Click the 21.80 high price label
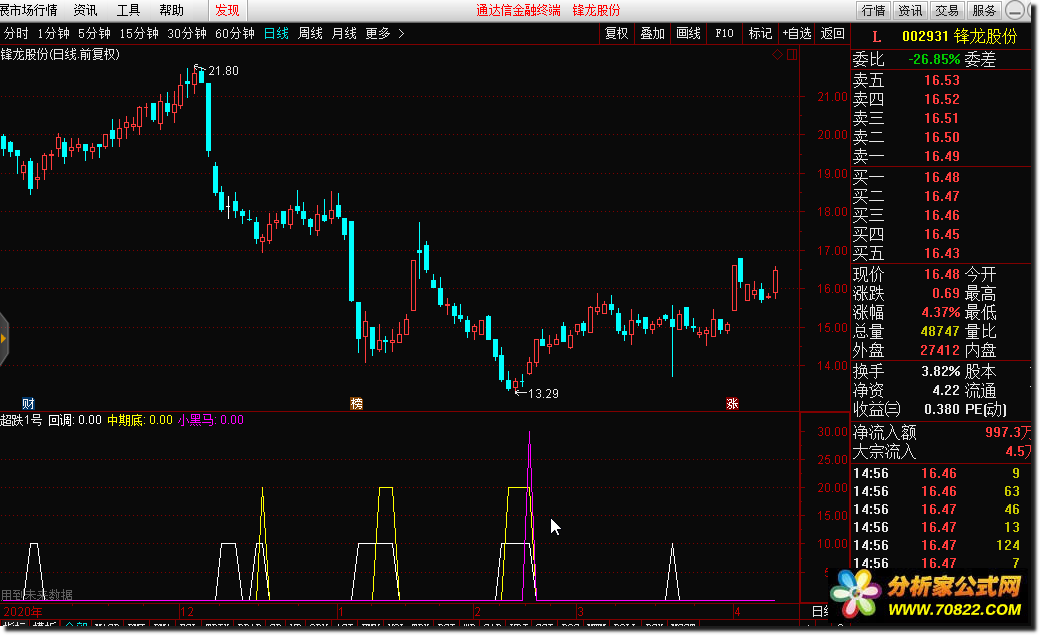 tap(223, 70)
